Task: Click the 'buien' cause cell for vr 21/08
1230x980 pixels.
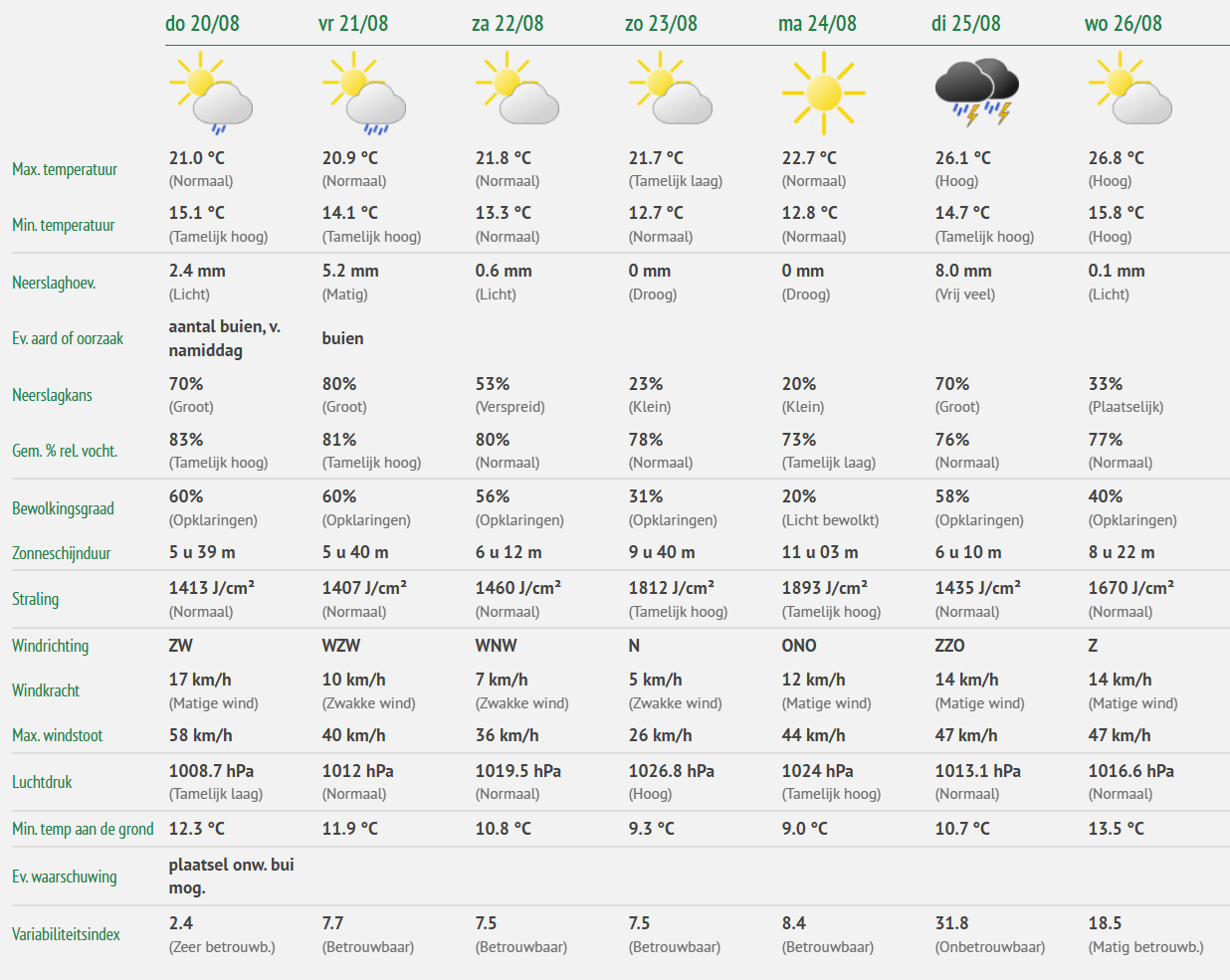Action: (342, 338)
